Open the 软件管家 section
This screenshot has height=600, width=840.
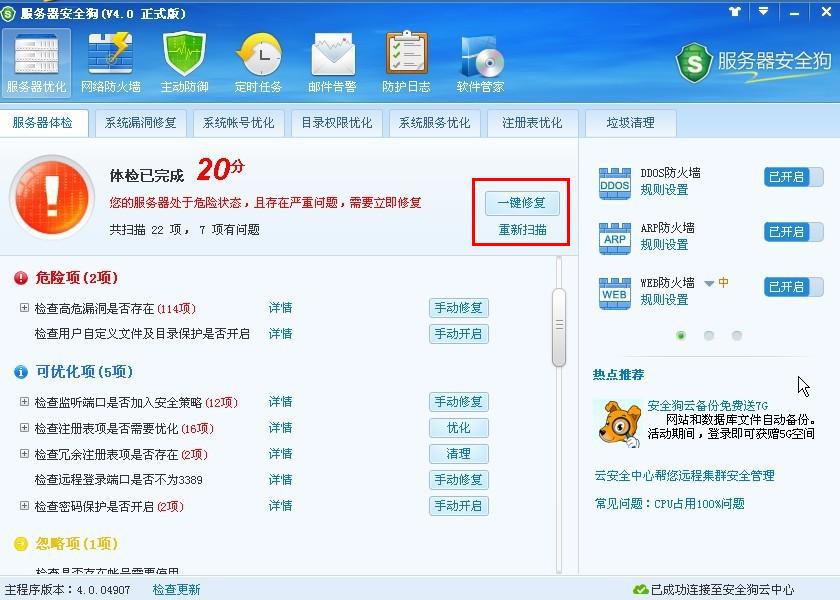click(480, 62)
